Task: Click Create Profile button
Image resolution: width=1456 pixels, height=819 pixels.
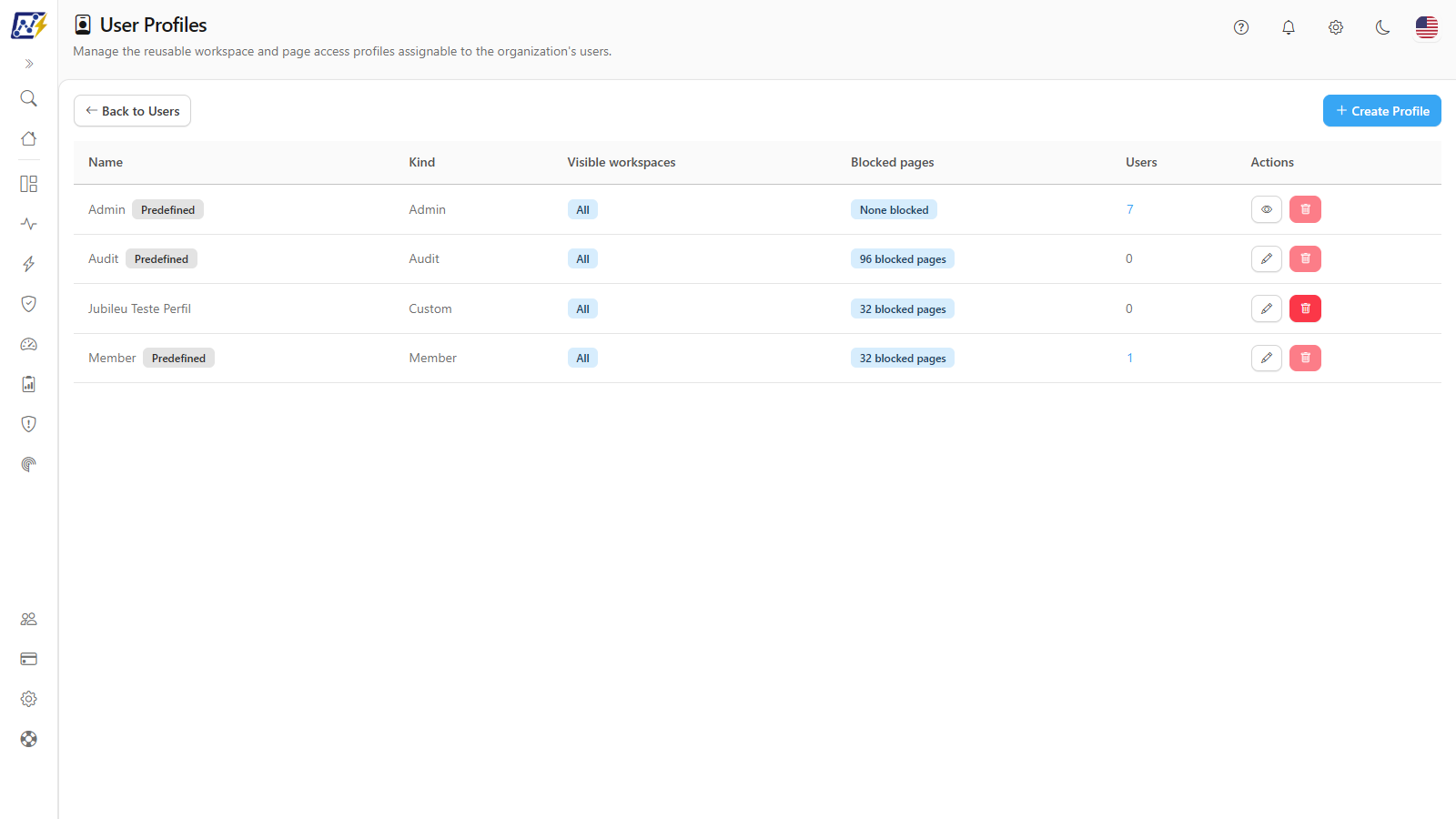Action: tap(1382, 111)
